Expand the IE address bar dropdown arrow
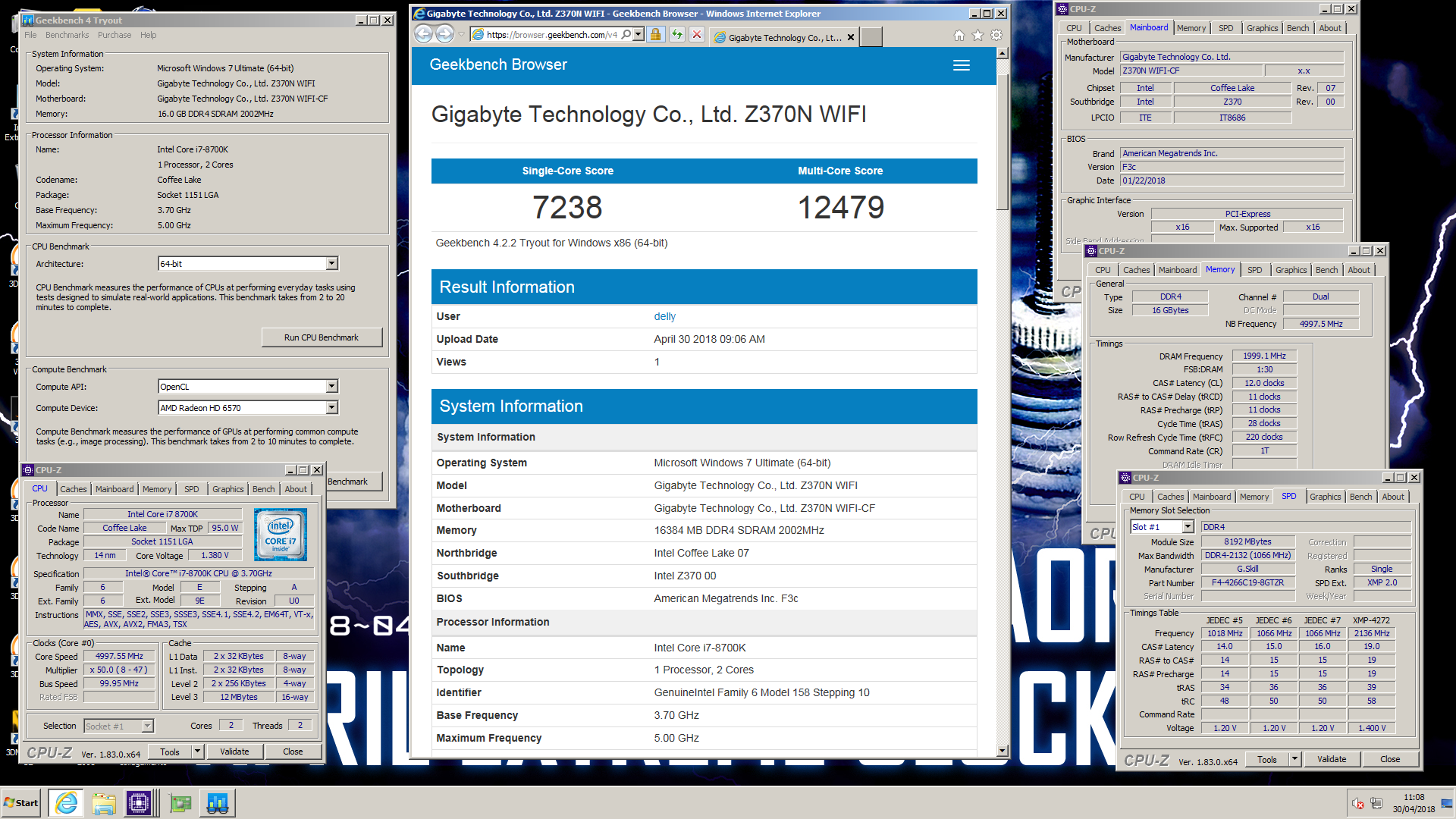Screen dimensions: 1456x819 pos(639,35)
